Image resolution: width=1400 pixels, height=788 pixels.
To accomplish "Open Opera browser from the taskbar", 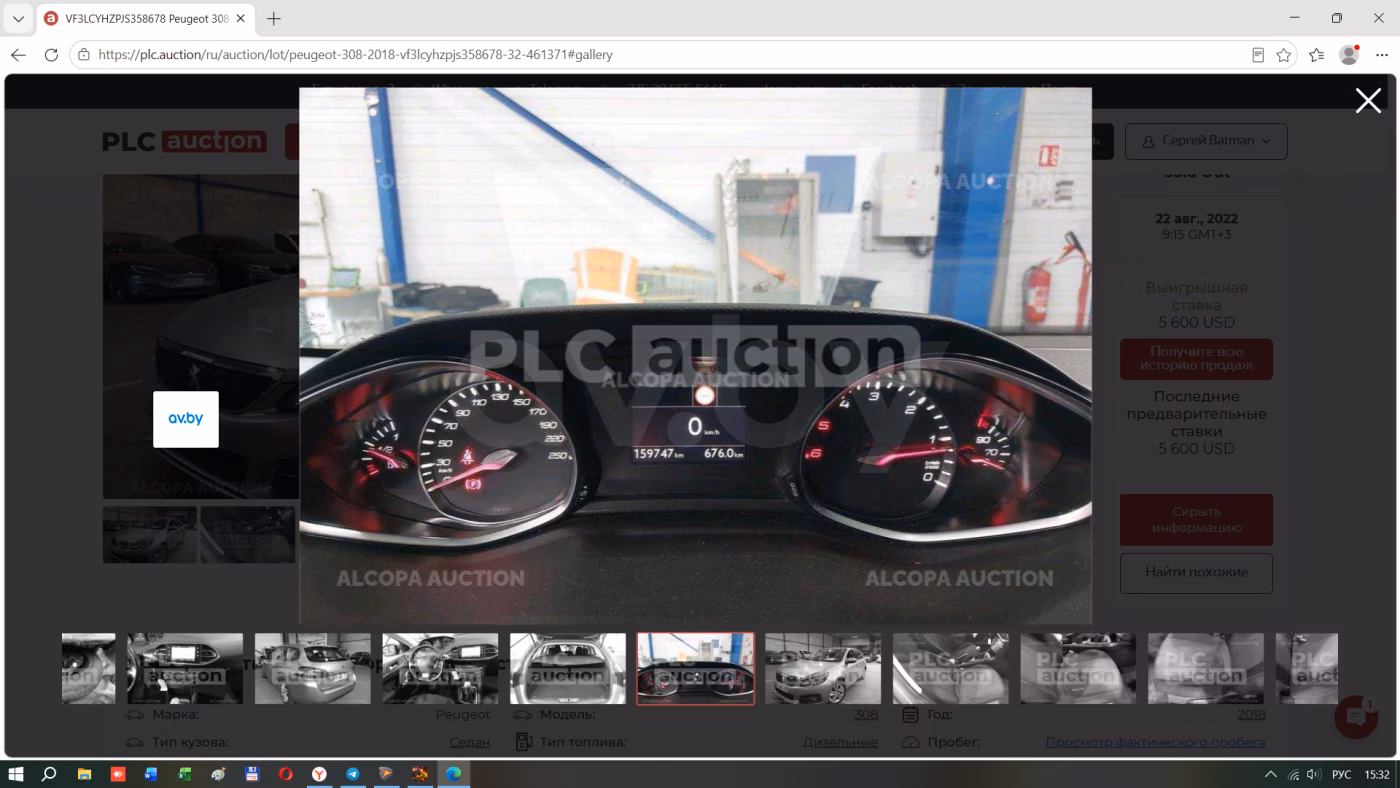I will [286, 774].
